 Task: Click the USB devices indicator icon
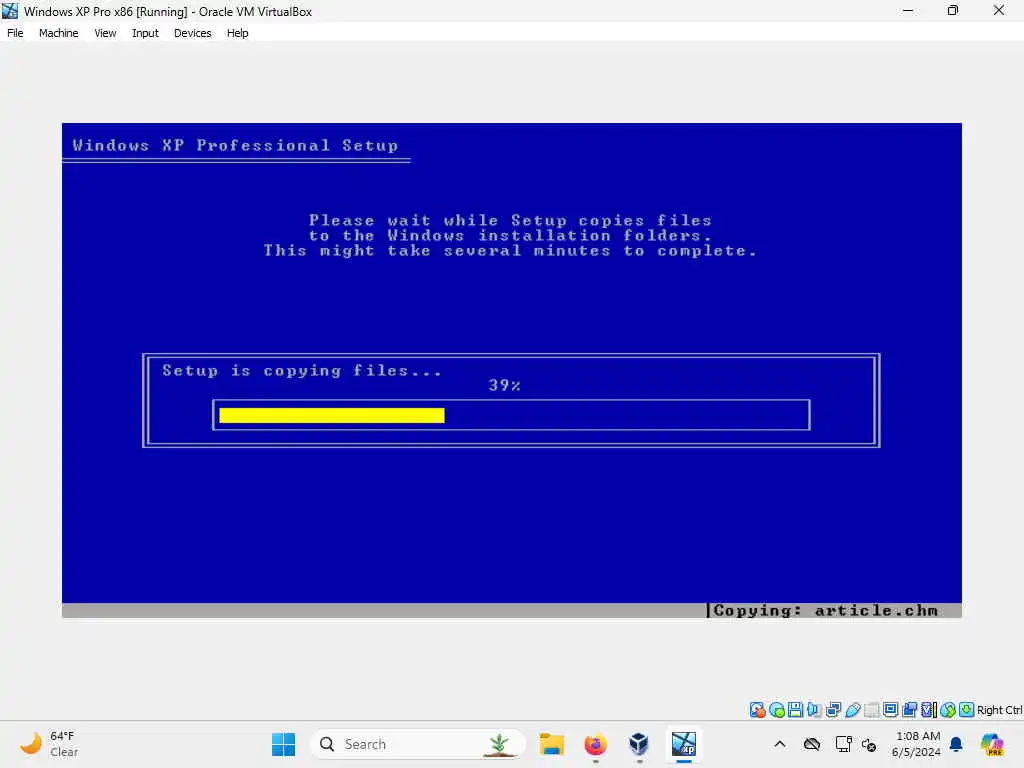pyautogui.click(x=853, y=710)
